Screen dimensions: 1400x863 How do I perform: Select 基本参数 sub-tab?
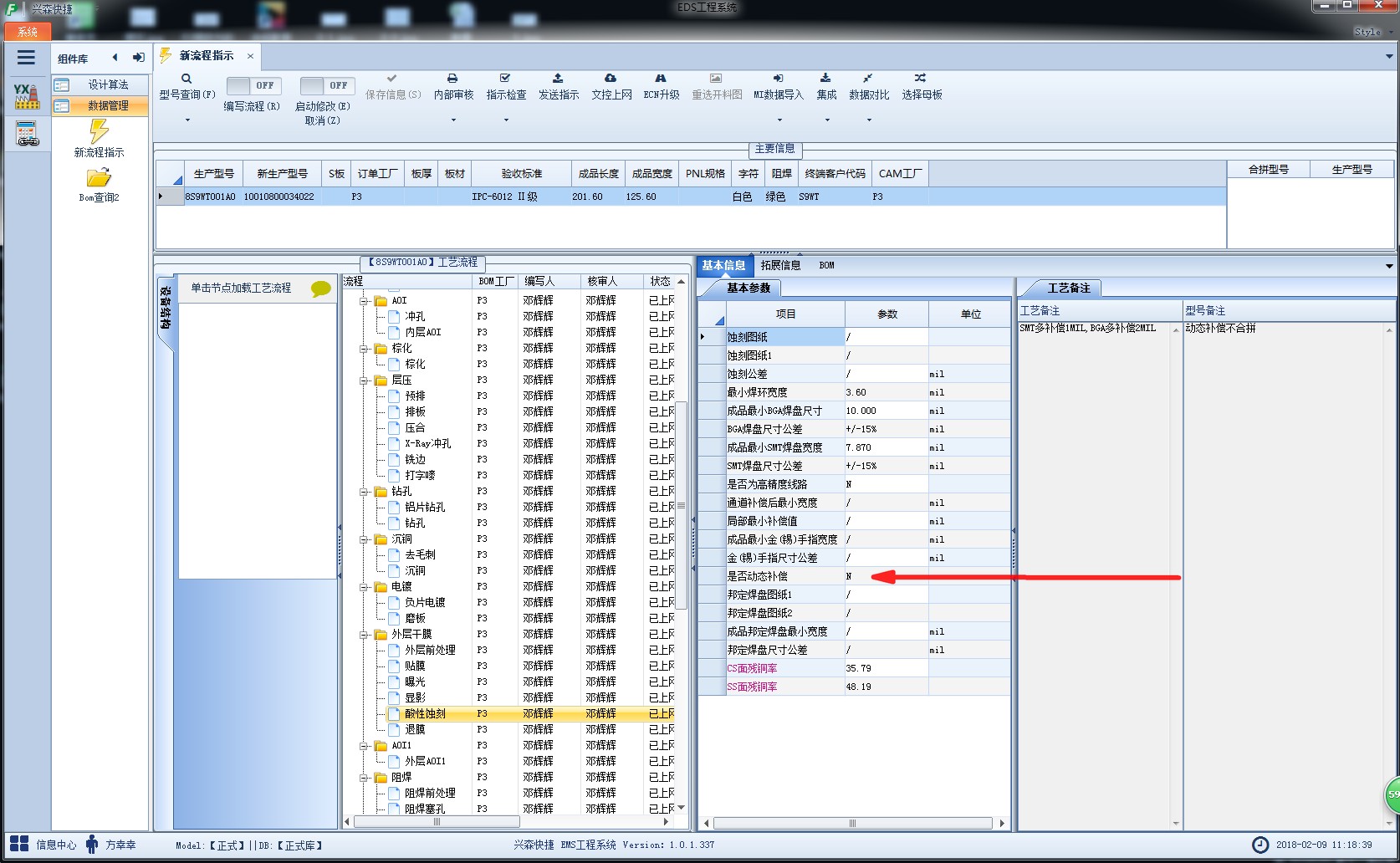[748, 288]
